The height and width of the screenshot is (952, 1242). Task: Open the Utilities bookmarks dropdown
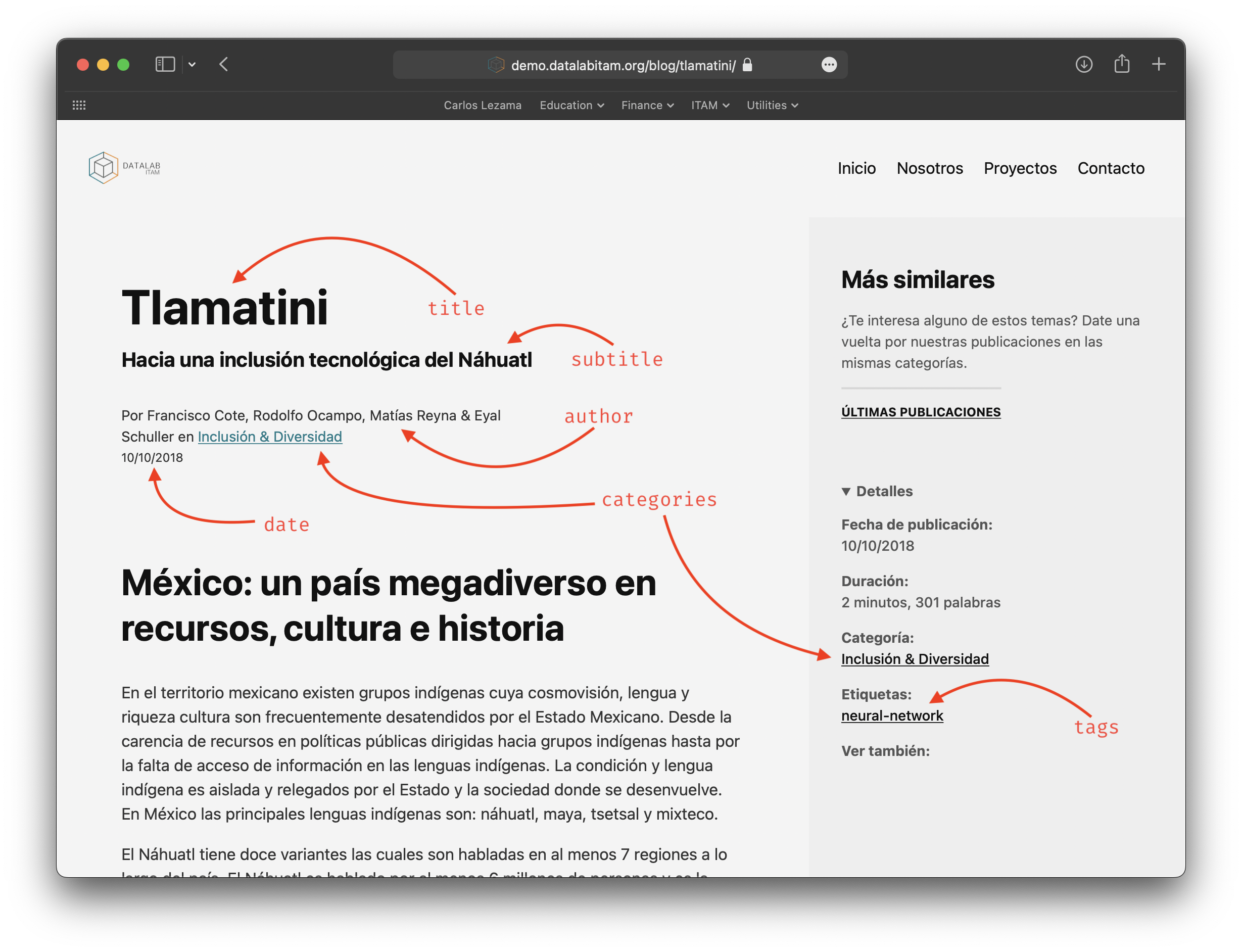772,106
